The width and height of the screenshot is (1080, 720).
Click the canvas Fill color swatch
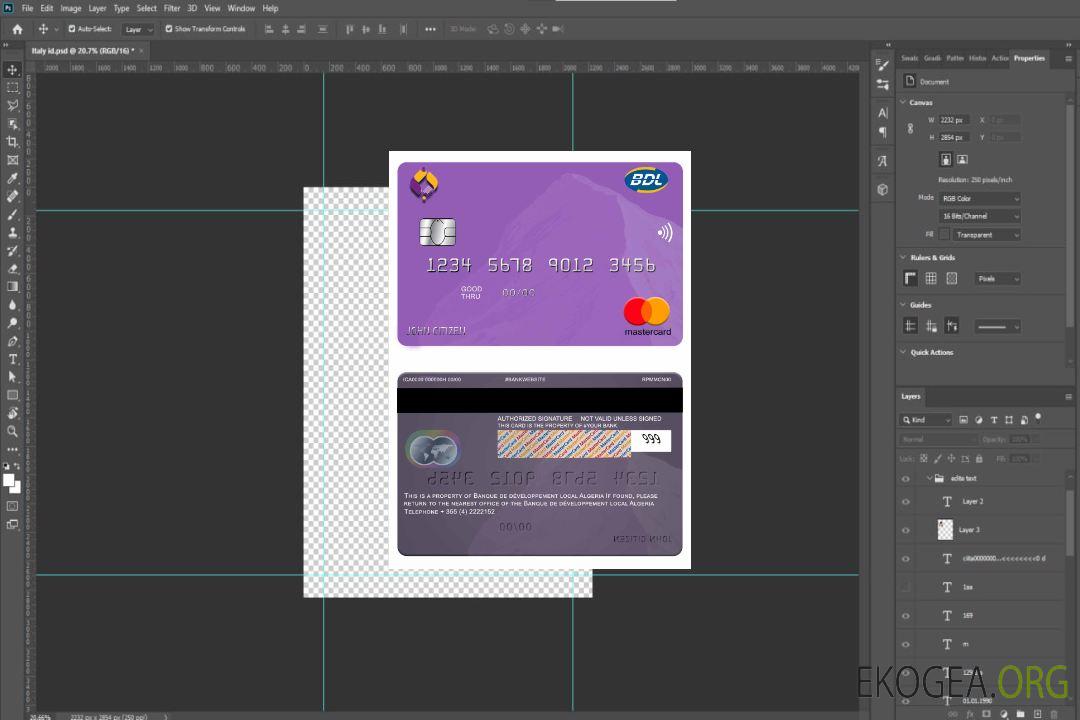944,235
